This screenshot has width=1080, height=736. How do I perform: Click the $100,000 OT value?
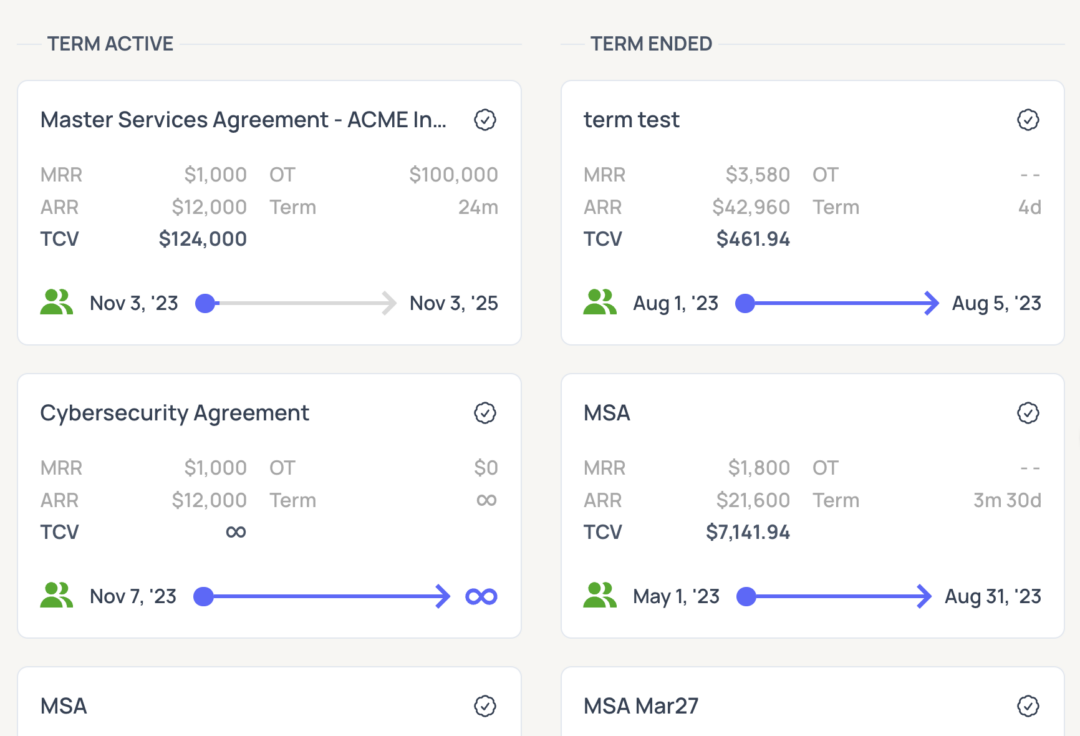(x=453, y=175)
